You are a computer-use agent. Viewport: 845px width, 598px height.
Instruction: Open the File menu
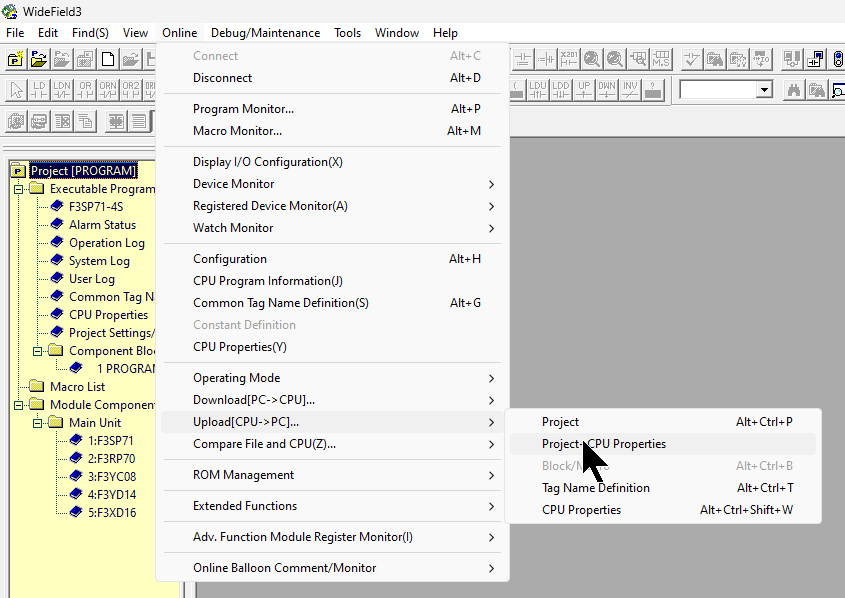15,33
